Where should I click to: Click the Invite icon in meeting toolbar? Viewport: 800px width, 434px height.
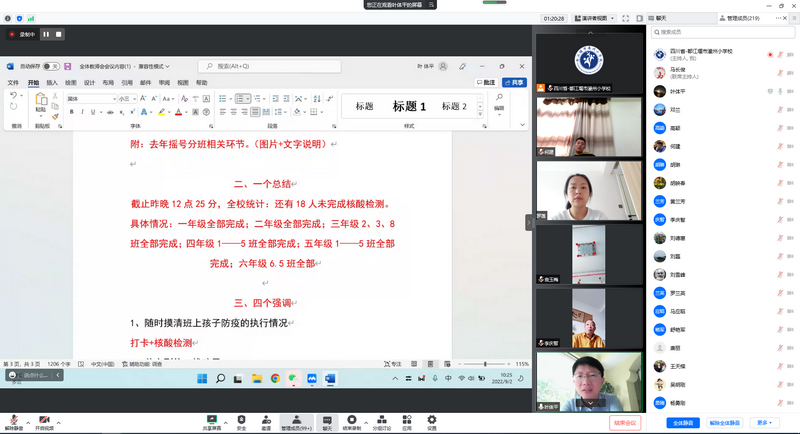266,421
